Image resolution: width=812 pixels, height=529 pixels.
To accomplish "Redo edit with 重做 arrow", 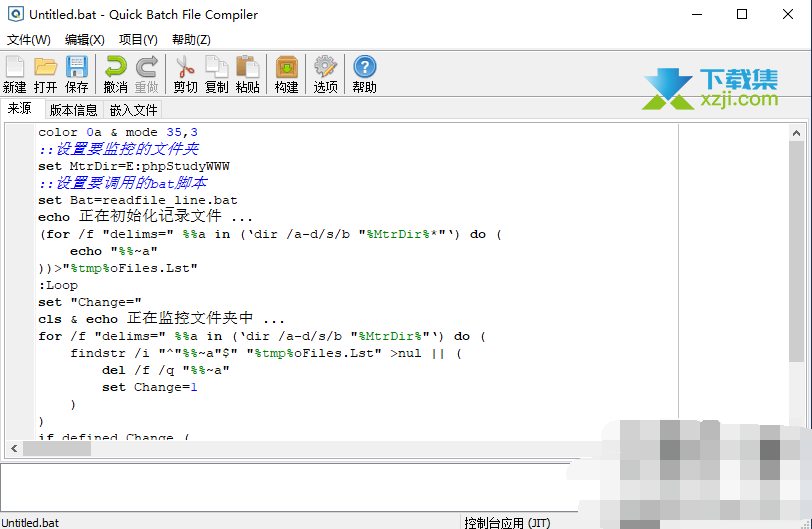I will click(x=147, y=74).
